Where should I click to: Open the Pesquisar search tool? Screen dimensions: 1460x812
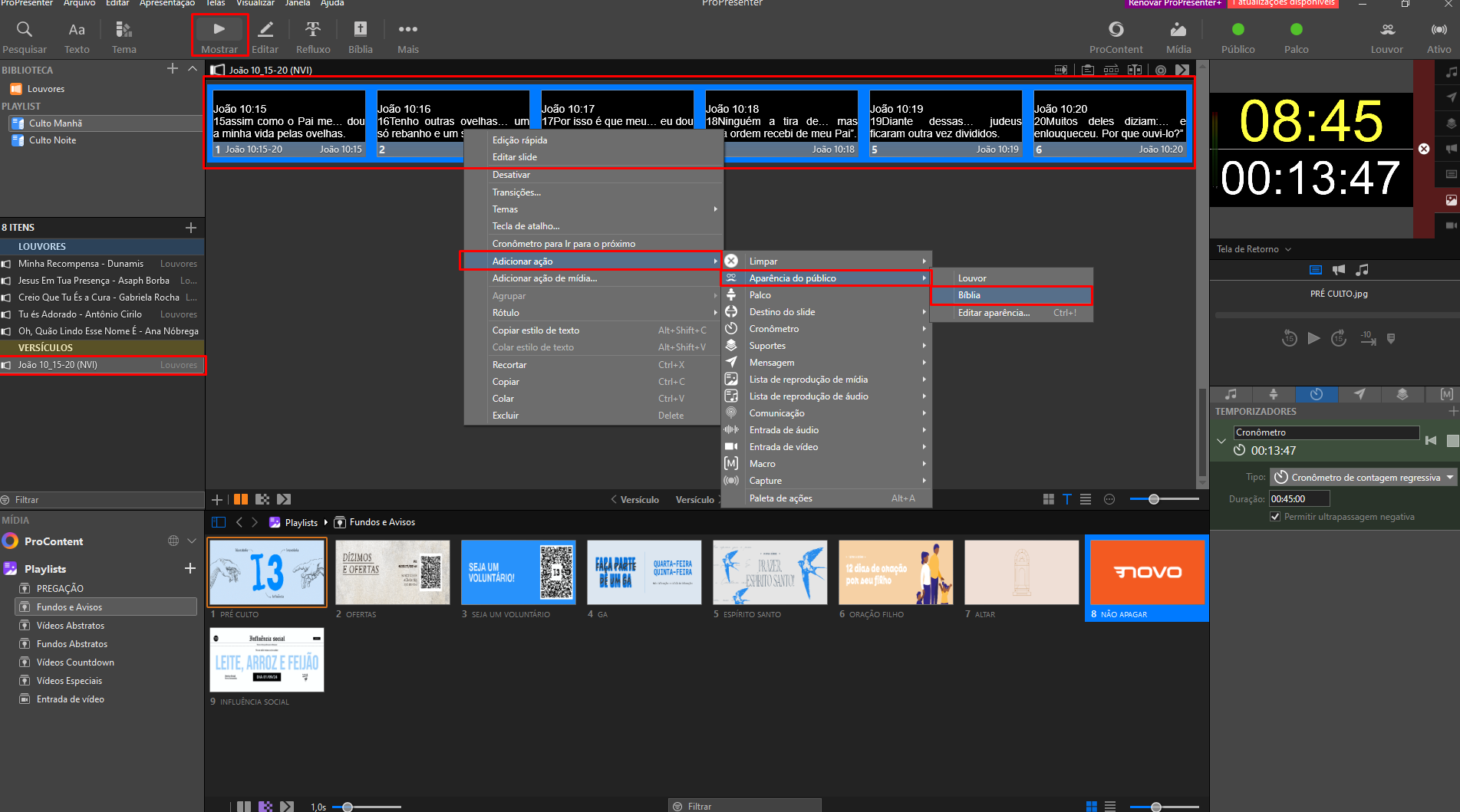(x=25, y=37)
